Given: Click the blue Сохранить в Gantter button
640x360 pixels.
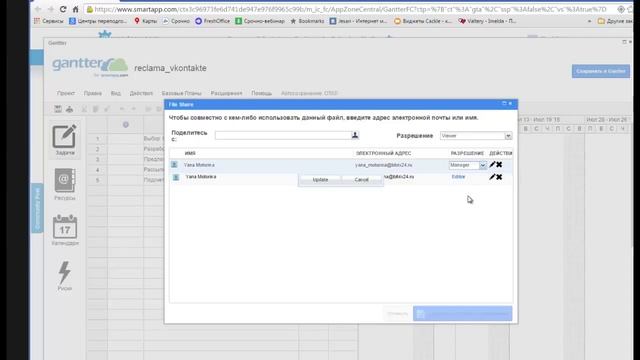Looking at the screenshot, I should click(x=601, y=71).
